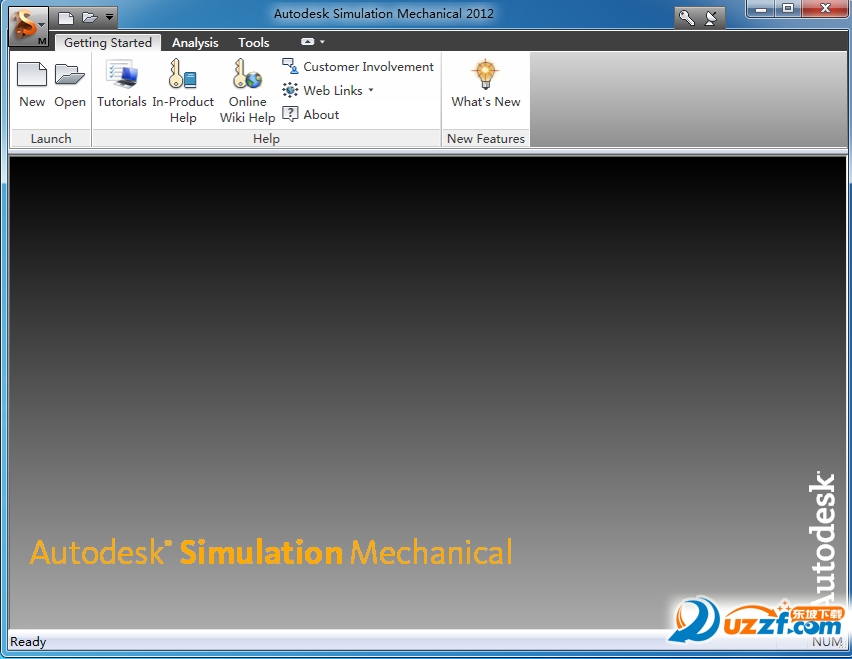
Task: Maximize the application window
Action: pos(787,9)
